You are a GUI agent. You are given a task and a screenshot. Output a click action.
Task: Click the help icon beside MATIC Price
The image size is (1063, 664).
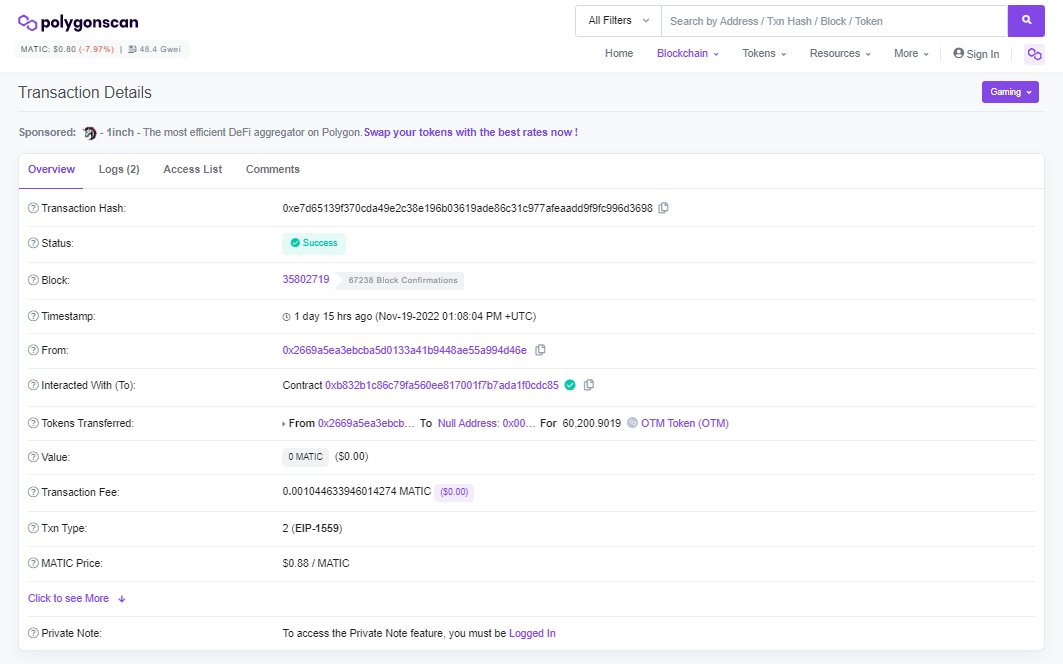(33, 563)
